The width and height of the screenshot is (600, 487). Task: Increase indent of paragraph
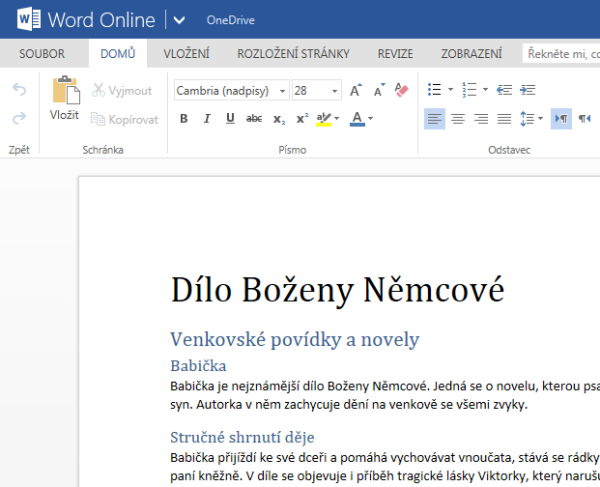(527, 90)
